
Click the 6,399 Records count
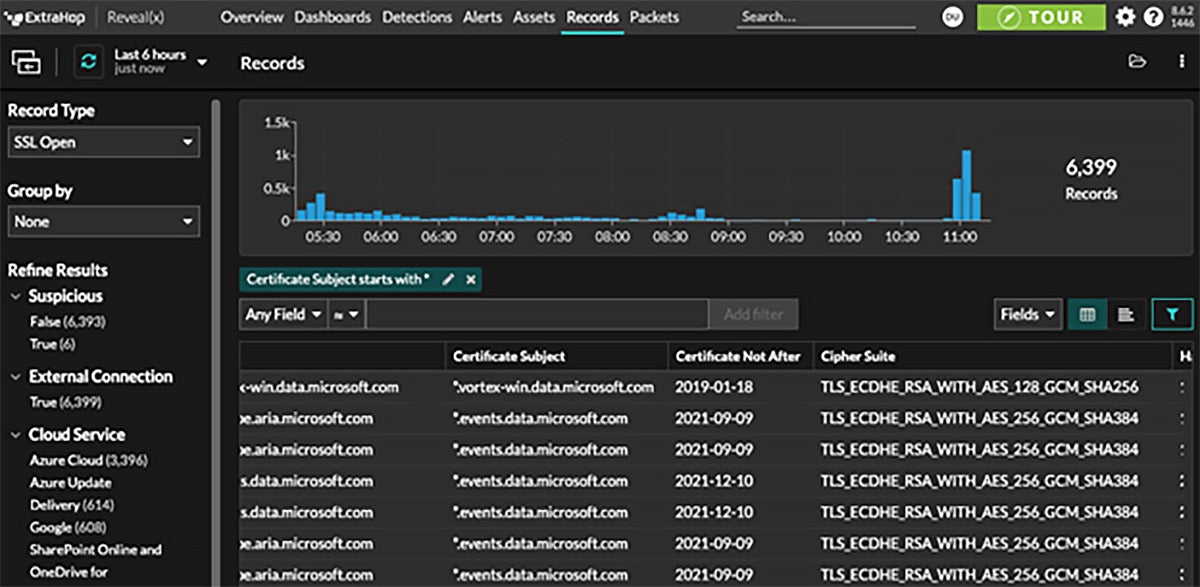tap(1091, 179)
